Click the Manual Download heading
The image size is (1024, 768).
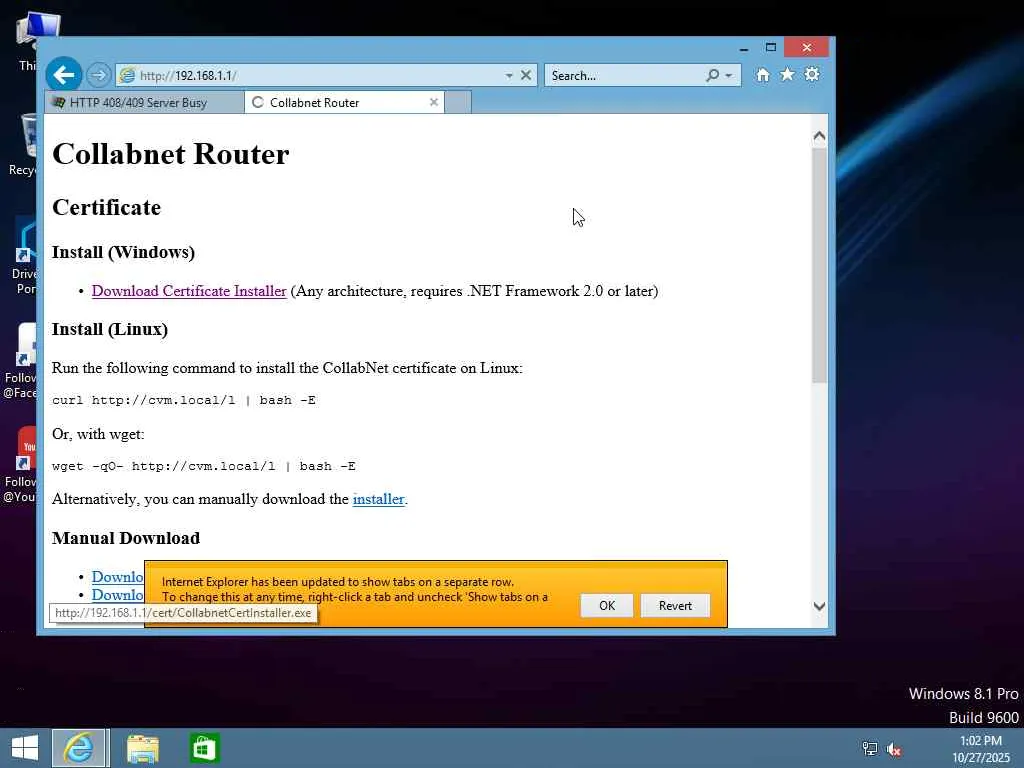(126, 538)
